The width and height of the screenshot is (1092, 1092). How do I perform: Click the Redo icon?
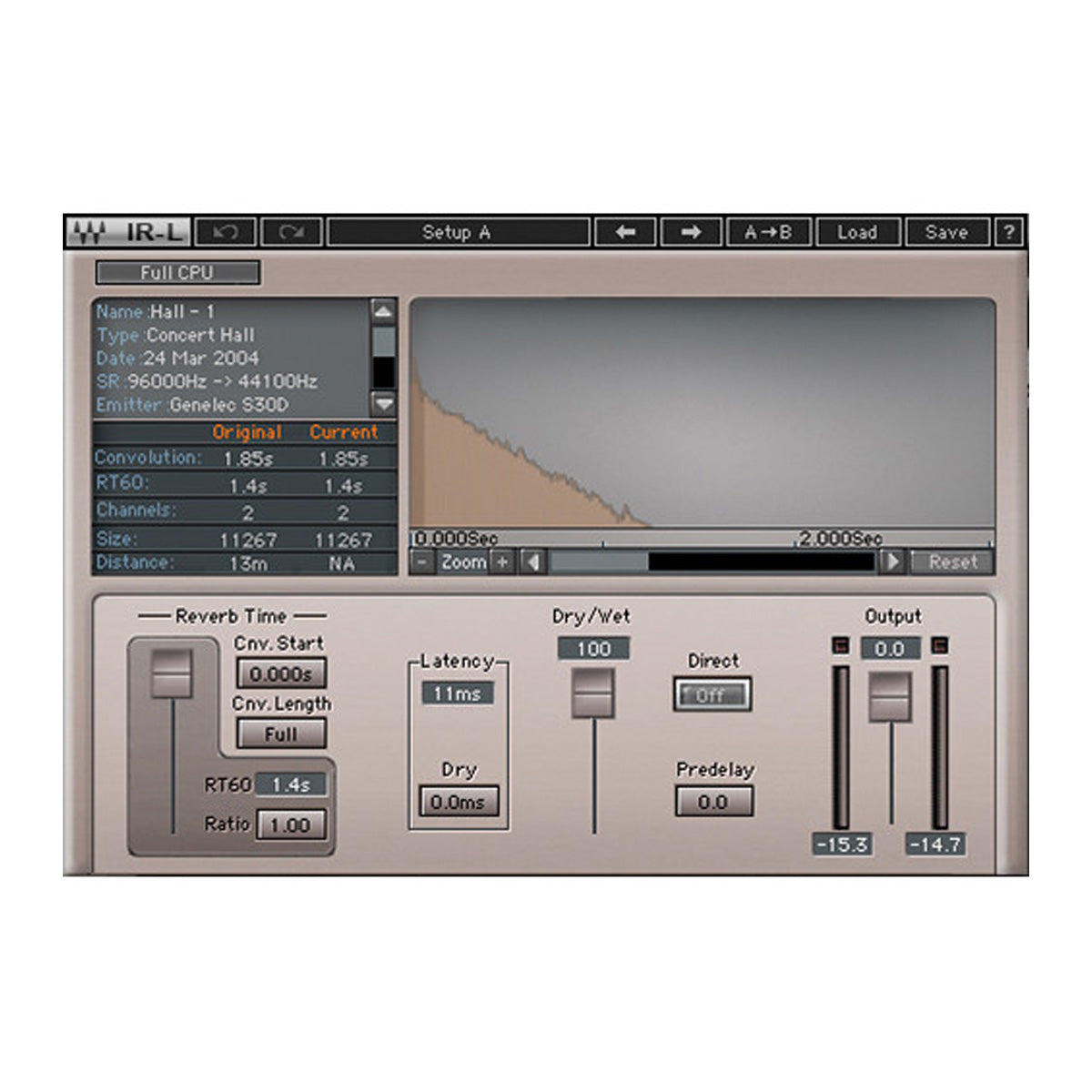pos(291,233)
